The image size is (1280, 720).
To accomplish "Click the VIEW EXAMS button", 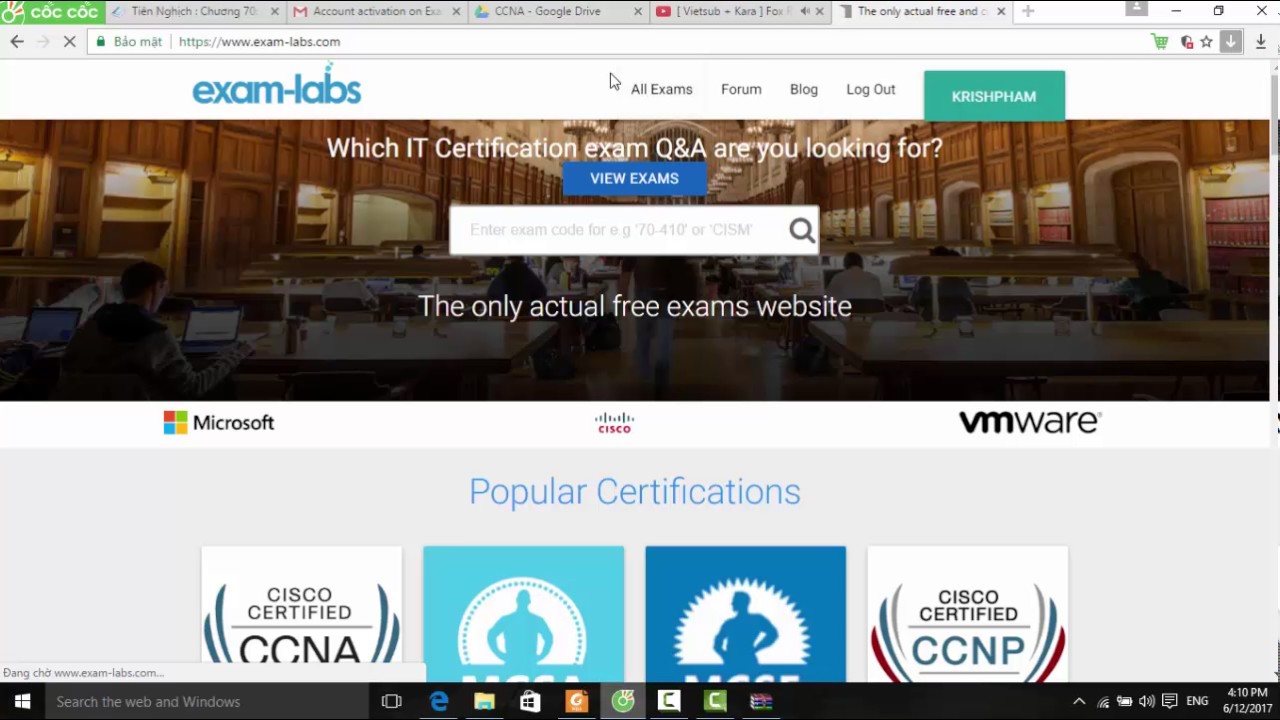I will [x=634, y=178].
